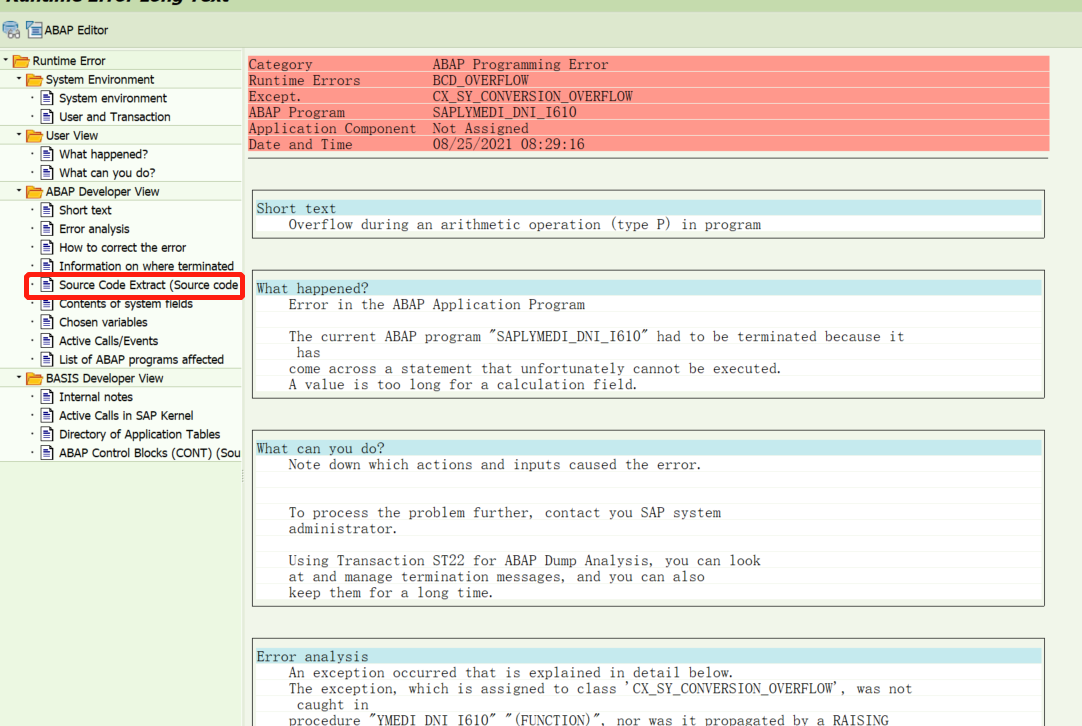Select the Active Calls in SAP Kernel entry

pyautogui.click(x=123, y=415)
